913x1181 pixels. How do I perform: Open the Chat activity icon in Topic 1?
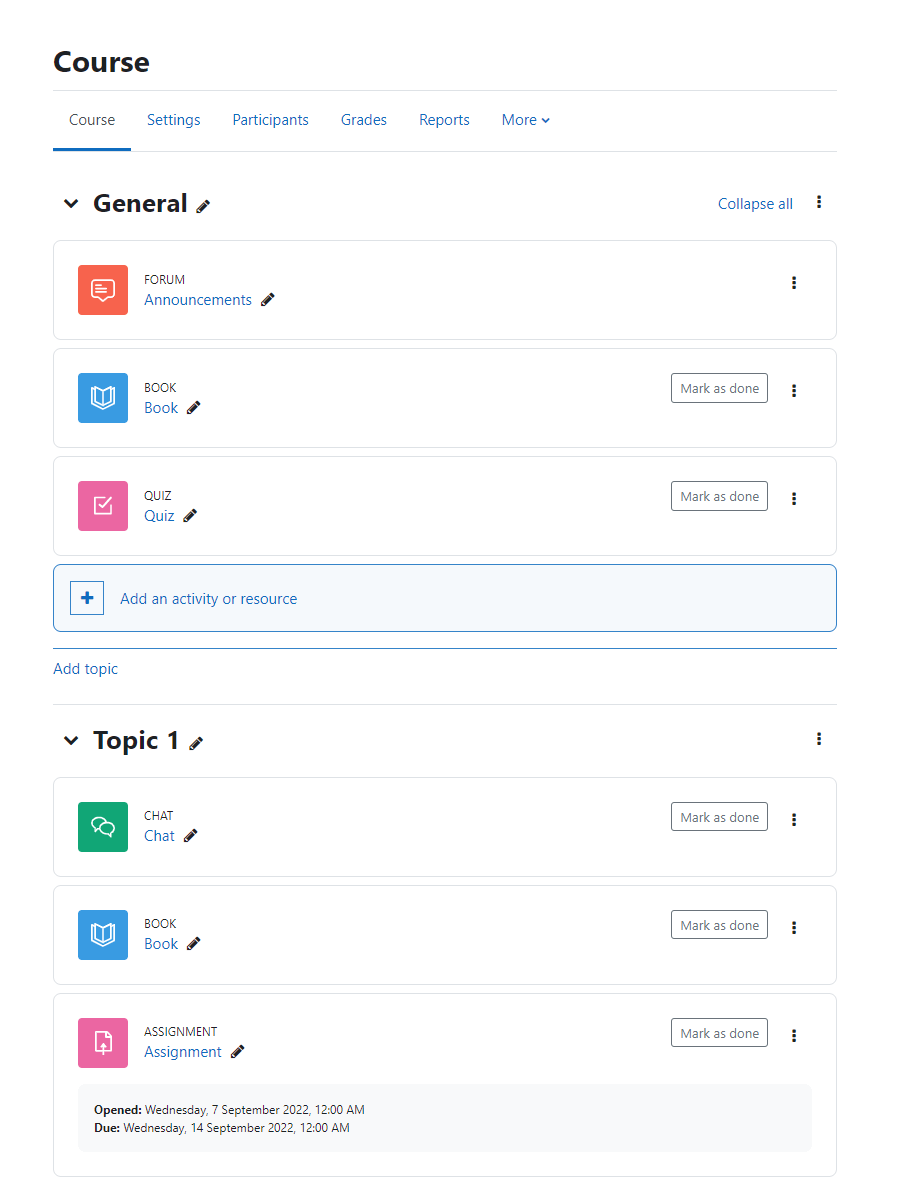(x=102, y=827)
